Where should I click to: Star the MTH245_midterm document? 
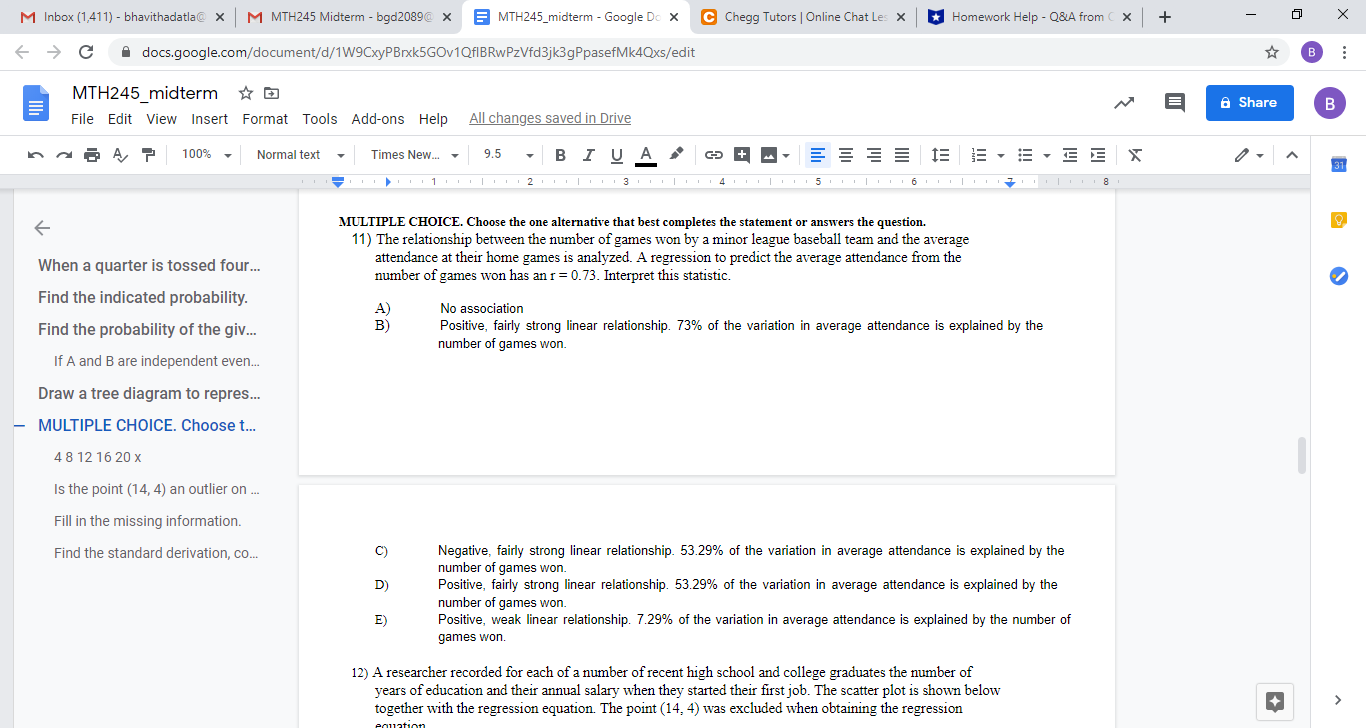tap(245, 92)
